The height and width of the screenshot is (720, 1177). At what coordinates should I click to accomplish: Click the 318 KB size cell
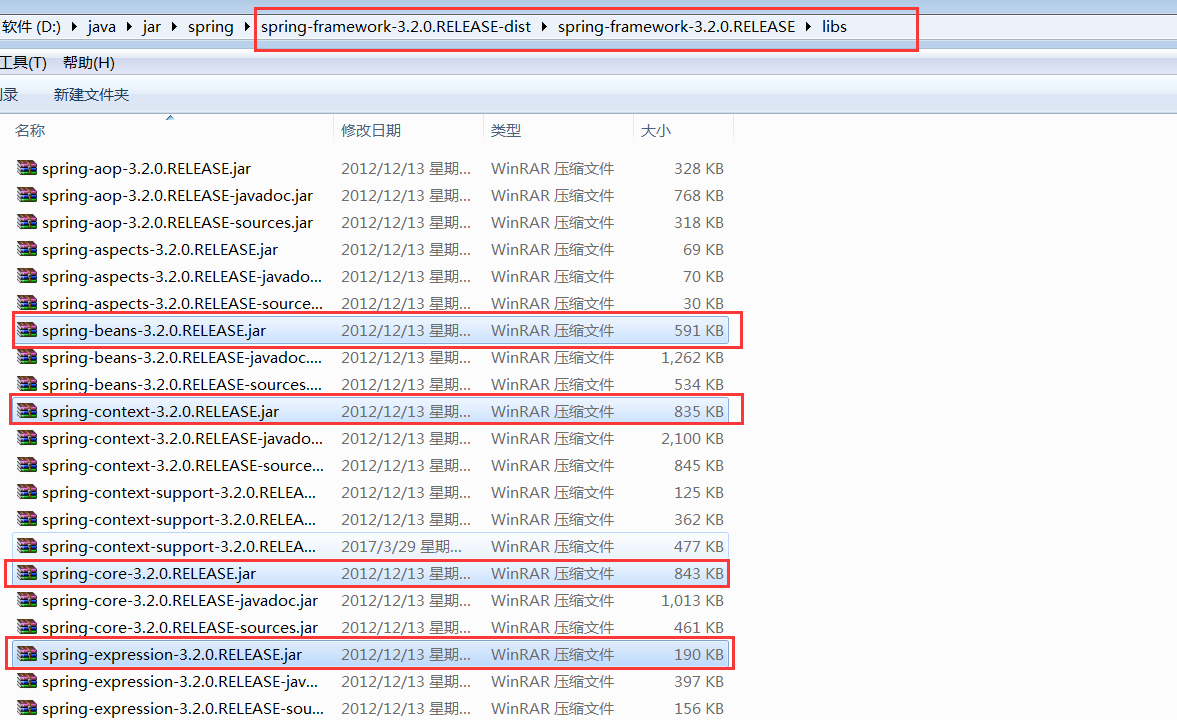pos(699,222)
